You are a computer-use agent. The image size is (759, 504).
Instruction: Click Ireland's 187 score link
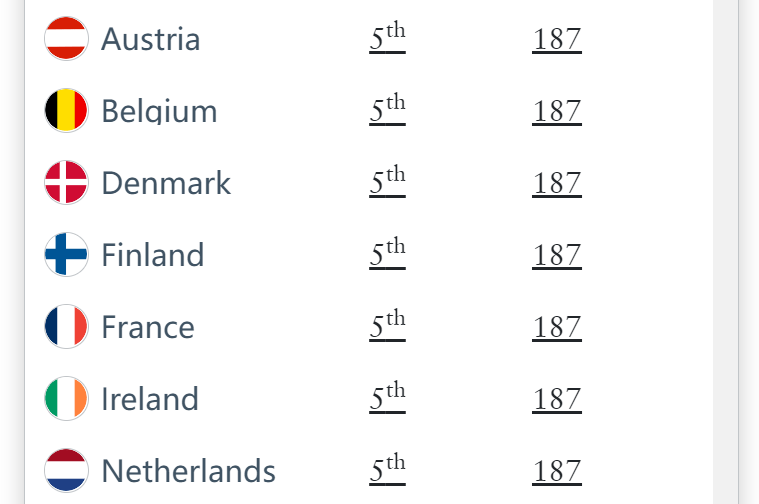pyautogui.click(x=557, y=400)
